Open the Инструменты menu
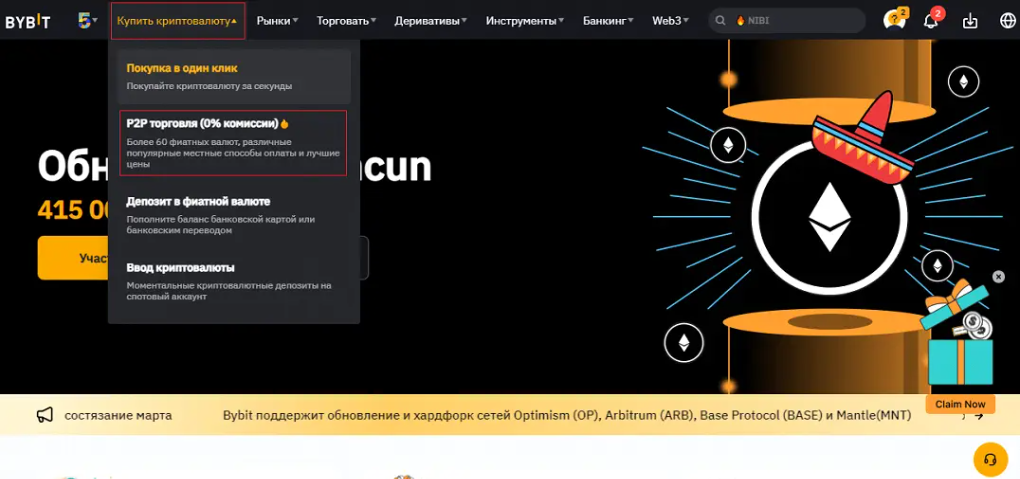The height and width of the screenshot is (479, 1020). pyautogui.click(x=525, y=21)
